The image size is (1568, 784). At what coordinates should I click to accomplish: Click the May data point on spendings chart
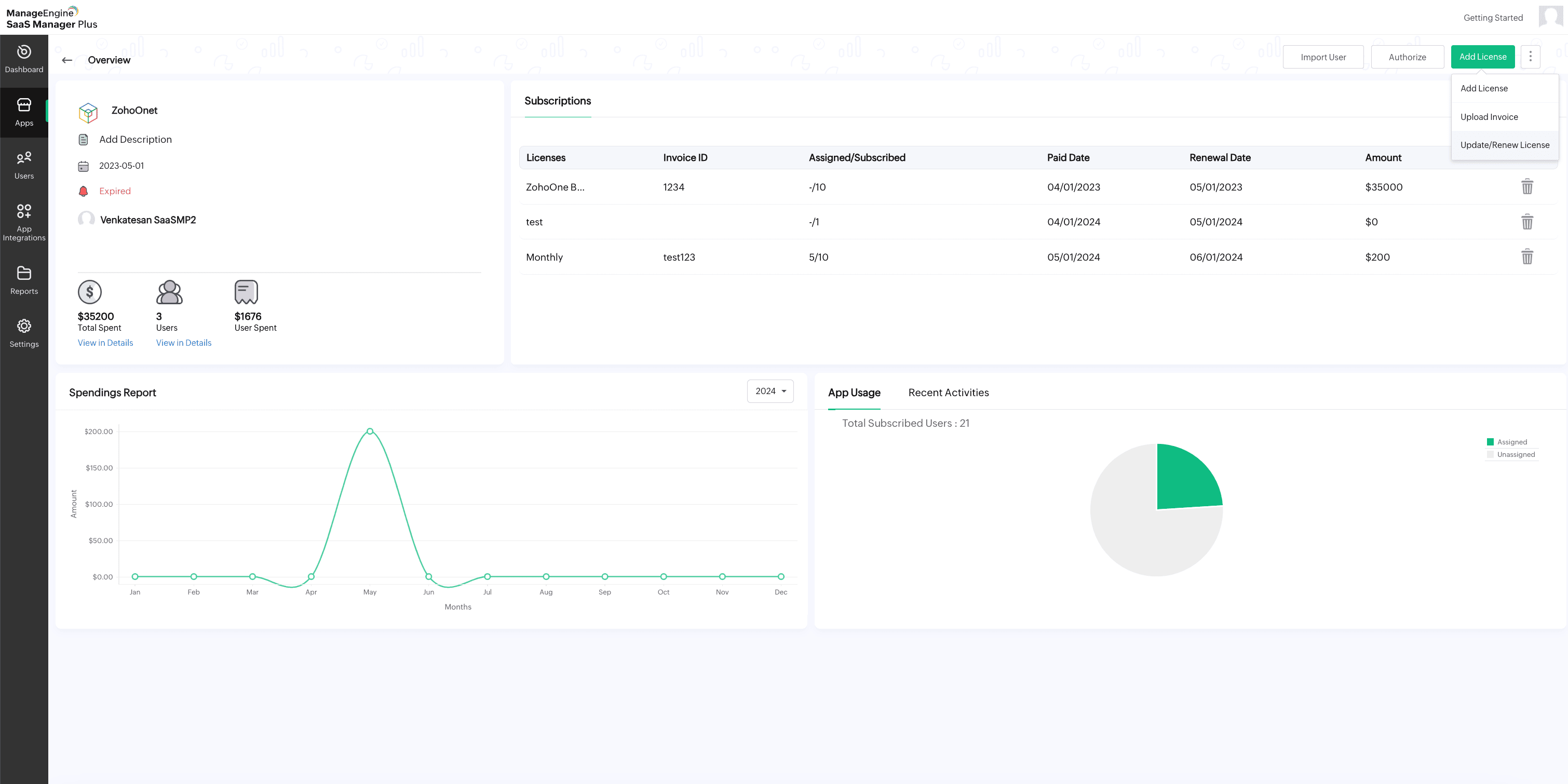(370, 431)
